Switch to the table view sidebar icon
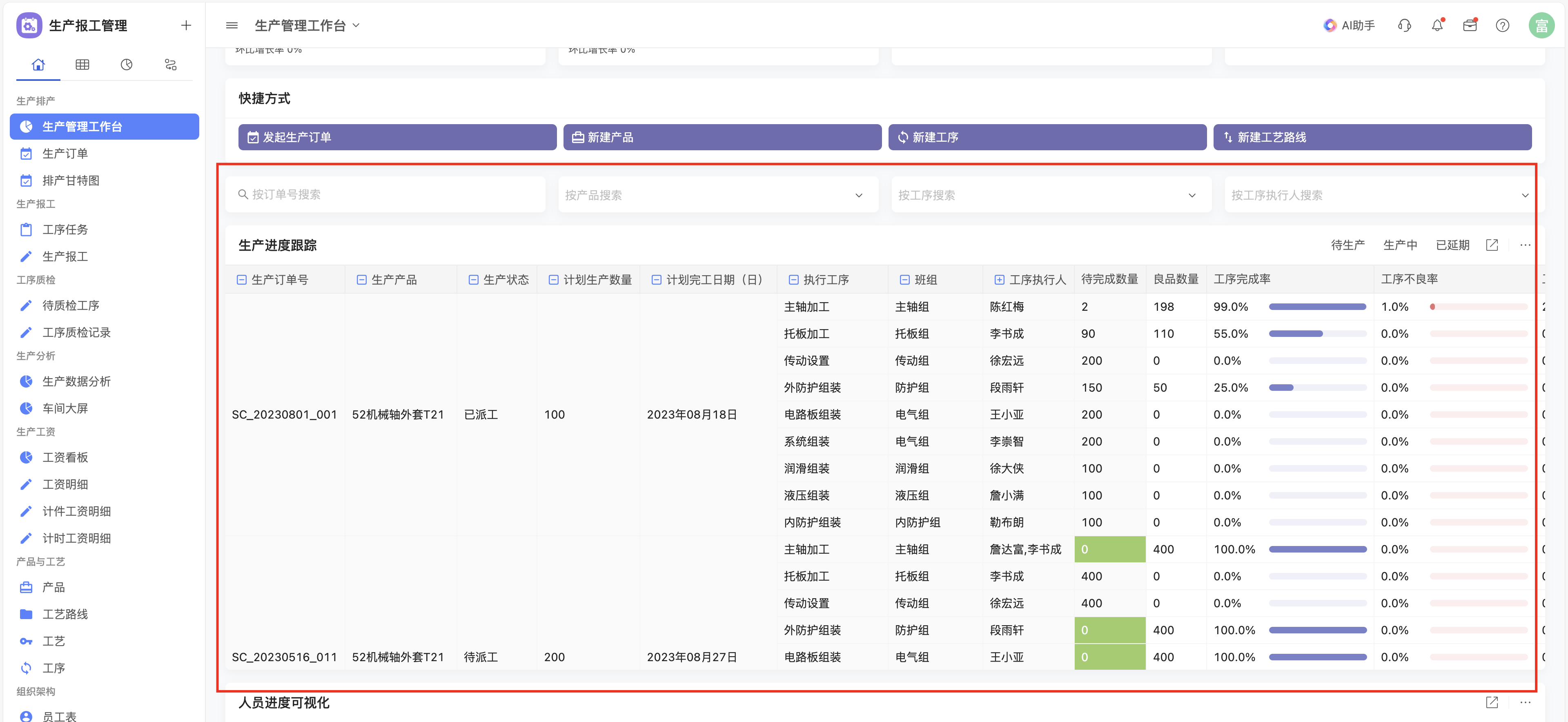1568x722 pixels. pyautogui.click(x=82, y=65)
